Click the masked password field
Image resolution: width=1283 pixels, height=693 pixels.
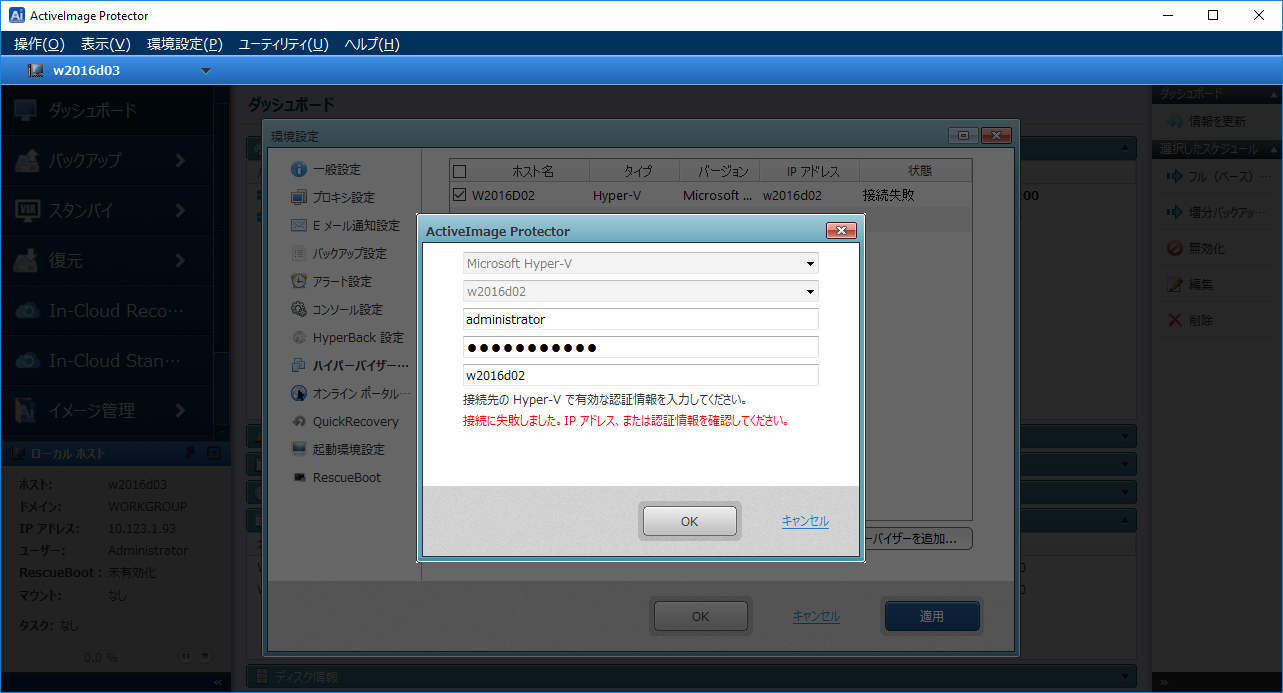click(x=641, y=348)
